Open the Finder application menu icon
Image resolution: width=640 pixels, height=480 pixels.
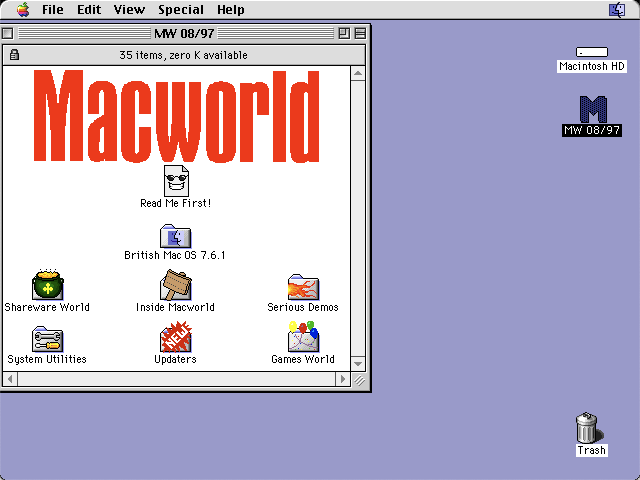point(617,9)
